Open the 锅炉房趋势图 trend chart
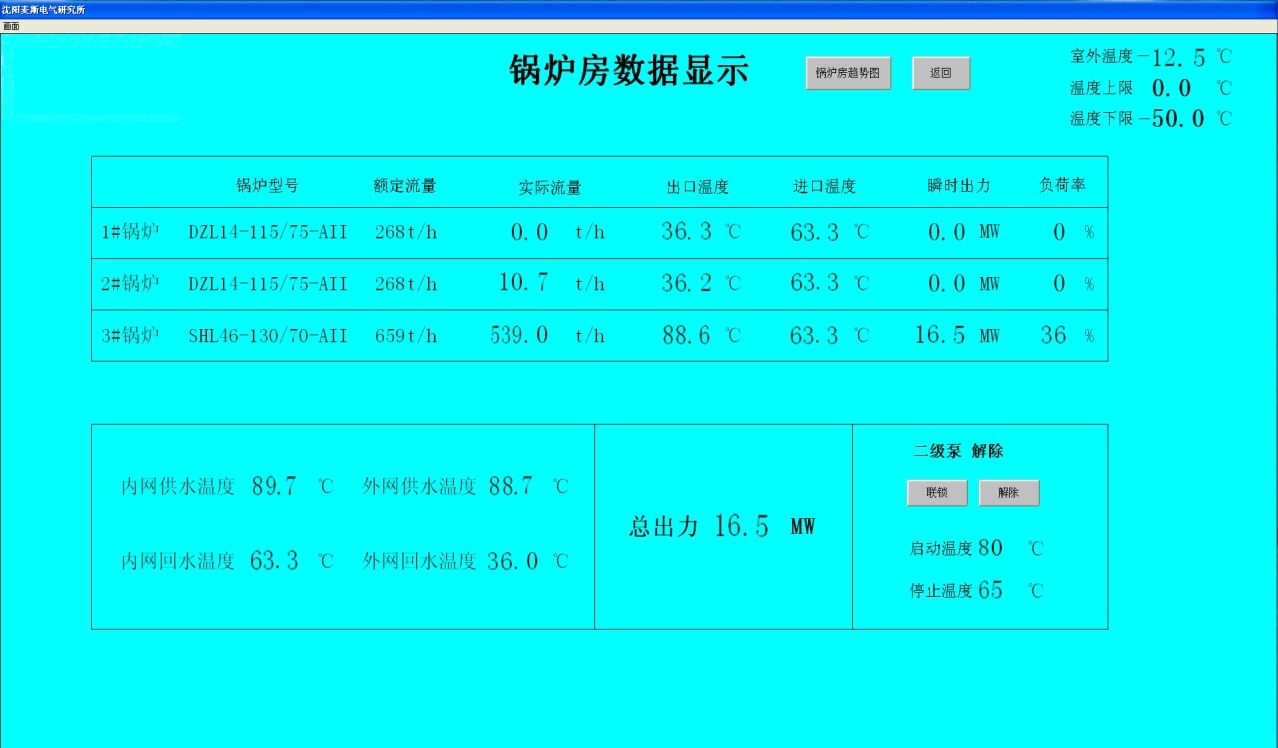The height and width of the screenshot is (748, 1278). 847,72
